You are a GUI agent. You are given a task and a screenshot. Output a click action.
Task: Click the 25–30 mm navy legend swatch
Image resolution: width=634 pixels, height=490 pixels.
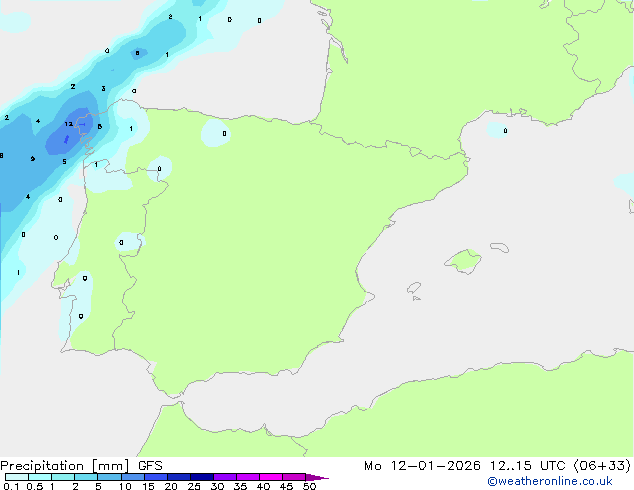click(x=202, y=477)
